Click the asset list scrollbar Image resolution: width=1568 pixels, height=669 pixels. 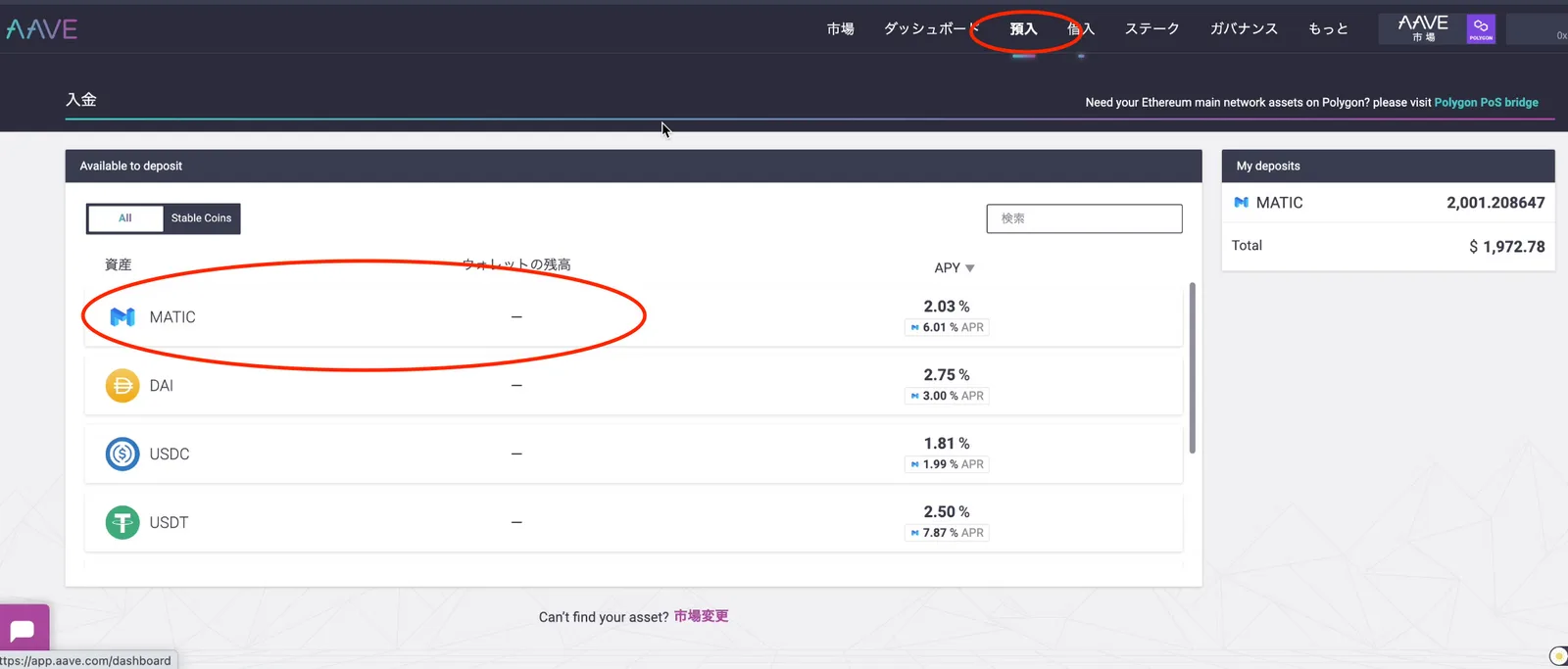pyautogui.click(x=1192, y=368)
